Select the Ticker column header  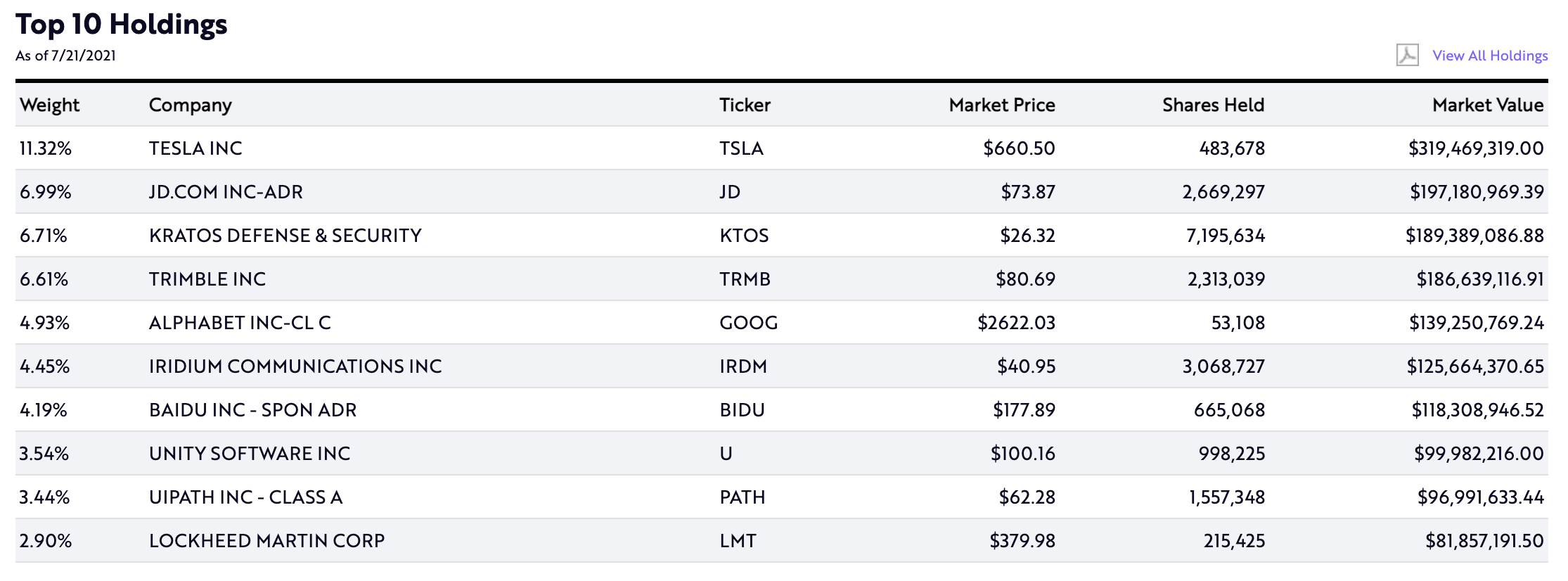click(745, 105)
